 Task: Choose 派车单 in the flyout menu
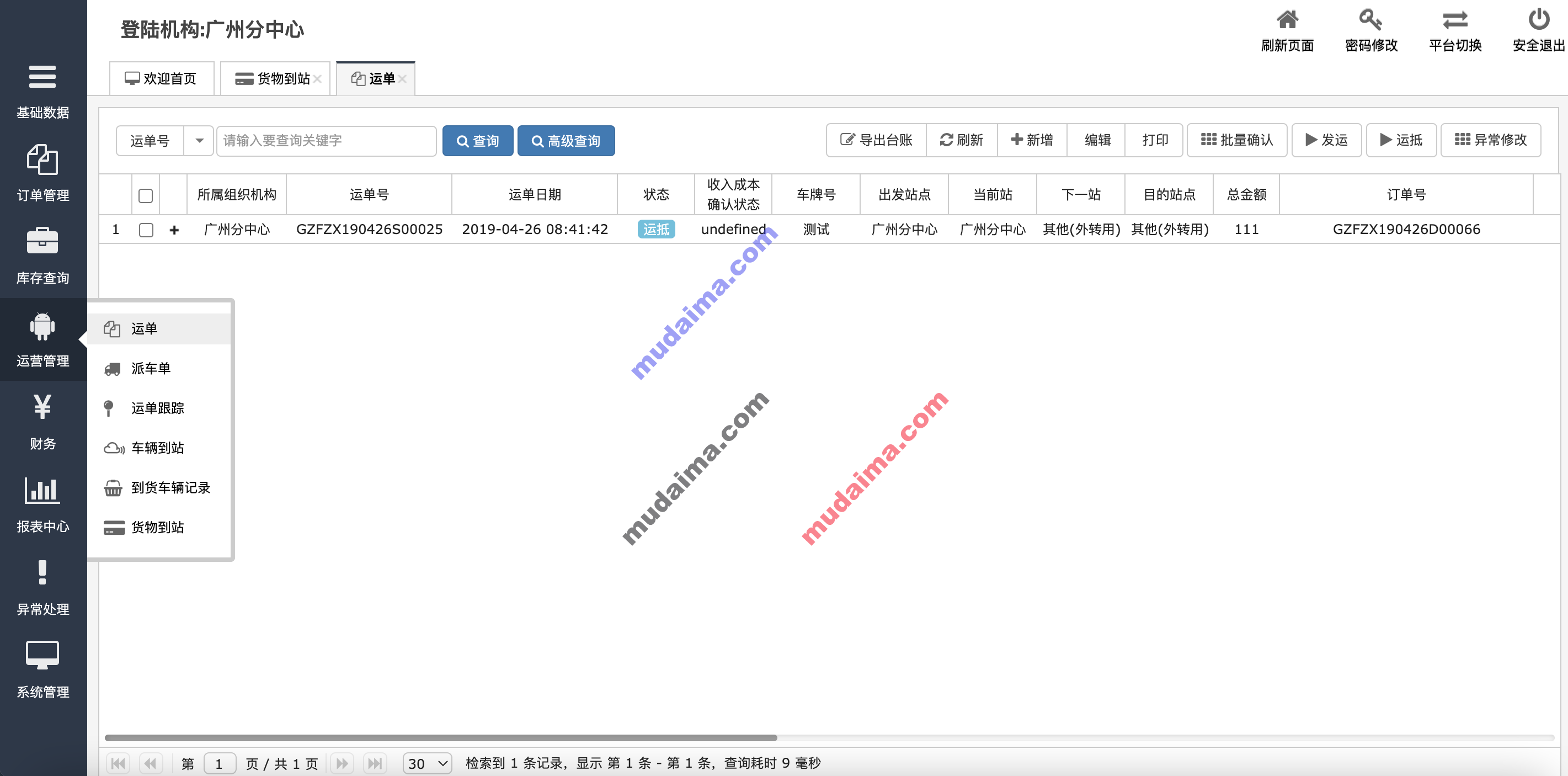point(159,369)
